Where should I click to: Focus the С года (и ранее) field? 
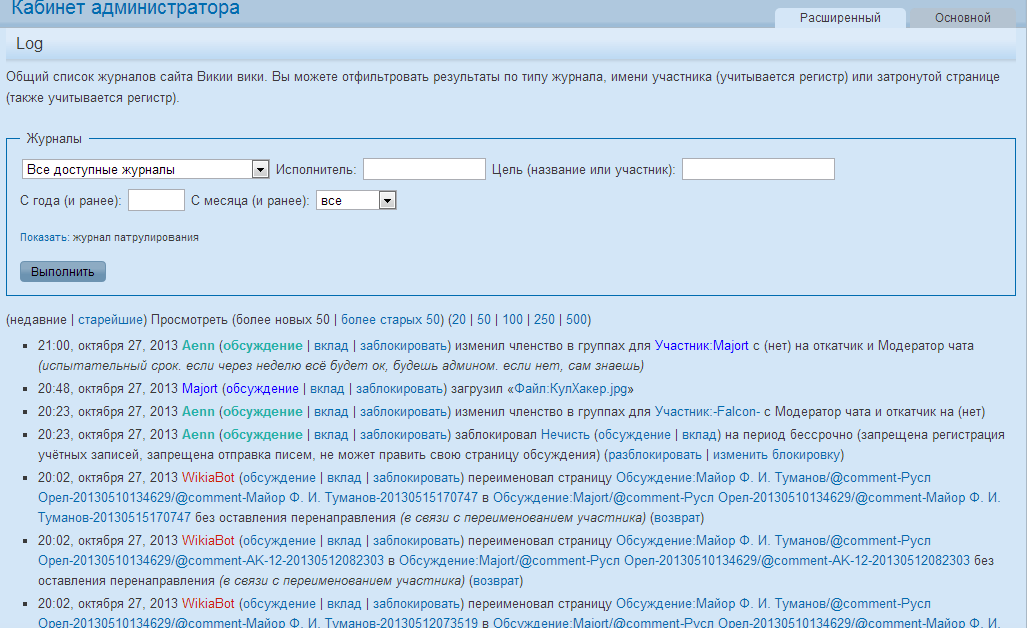[x=157, y=200]
